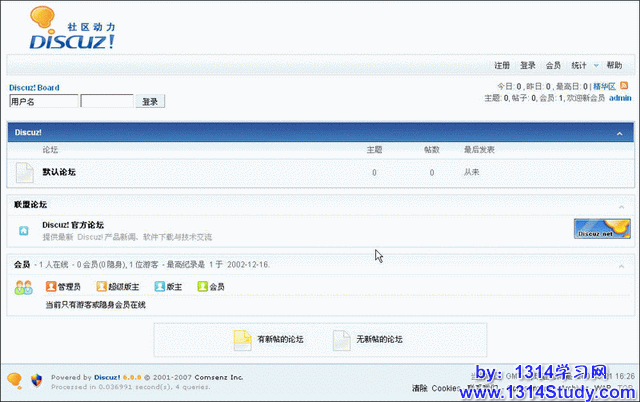The width and height of the screenshot is (640, 402).
Task: Collapse the 联盟论坛 section
Action: [x=620, y=205]
